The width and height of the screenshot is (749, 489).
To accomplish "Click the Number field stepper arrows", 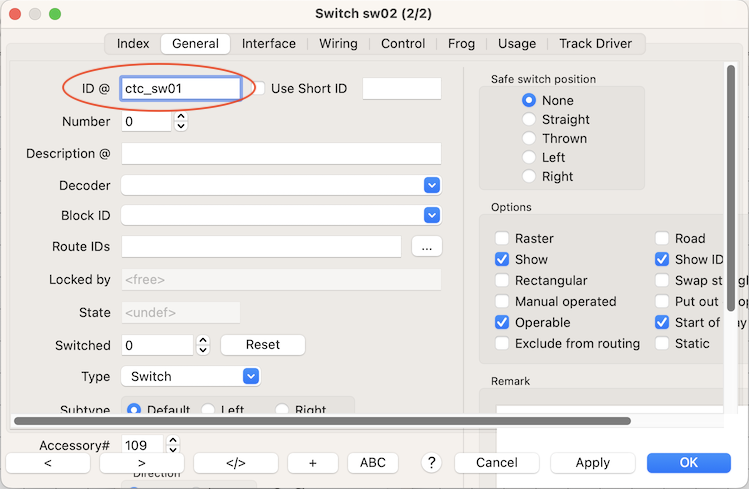I will pyautogui.click(x=181, y=121).
